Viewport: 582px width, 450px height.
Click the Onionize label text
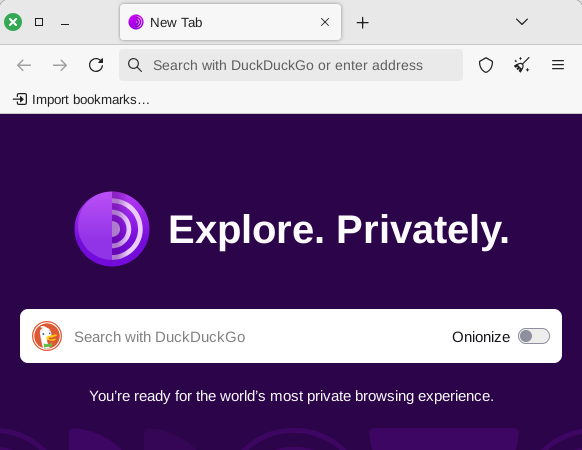[481, 337]
